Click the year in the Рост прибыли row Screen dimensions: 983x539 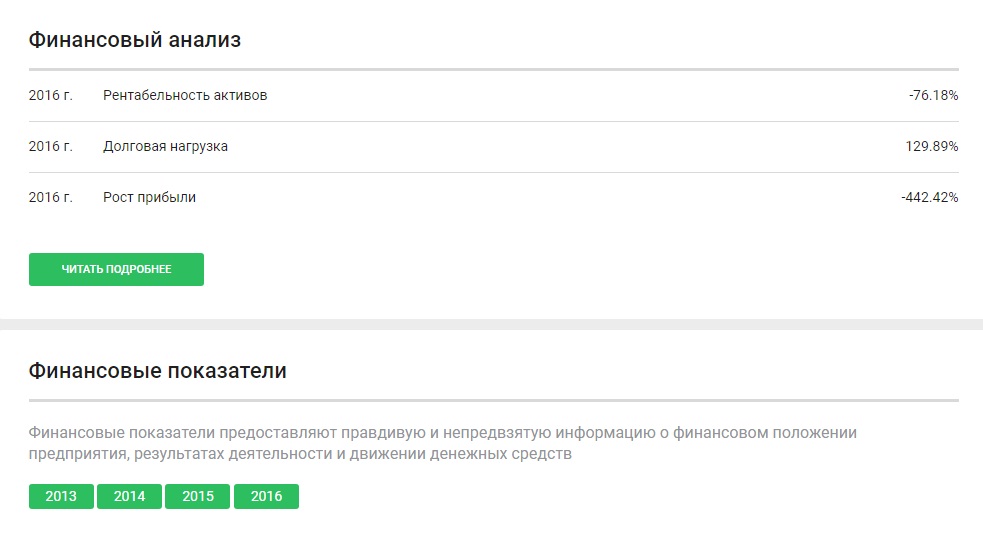click(50, 198)
